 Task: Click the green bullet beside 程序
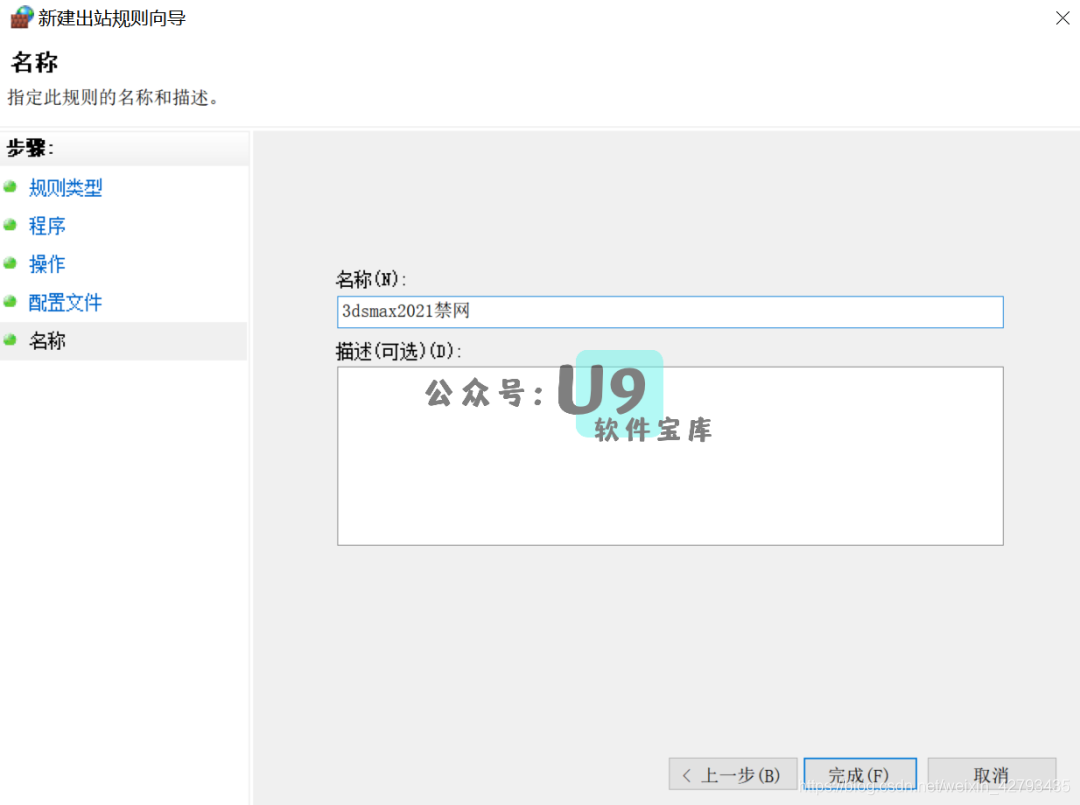pyautogui.click(x=10, y=225)
